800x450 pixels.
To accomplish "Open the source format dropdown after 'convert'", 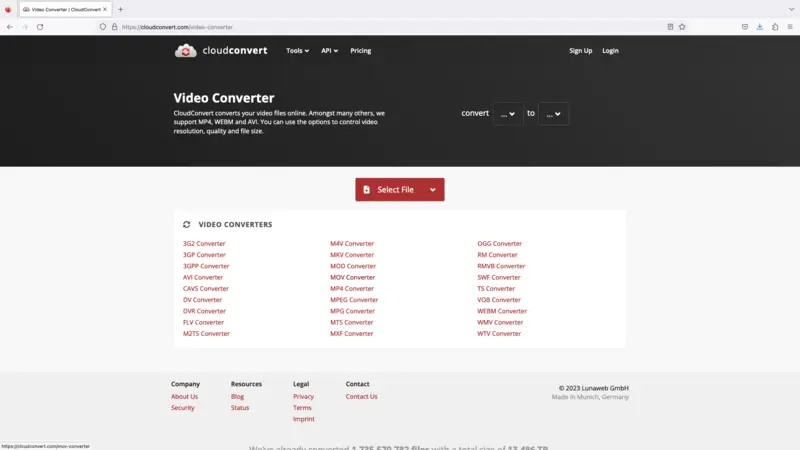I will tap(507, 114).
